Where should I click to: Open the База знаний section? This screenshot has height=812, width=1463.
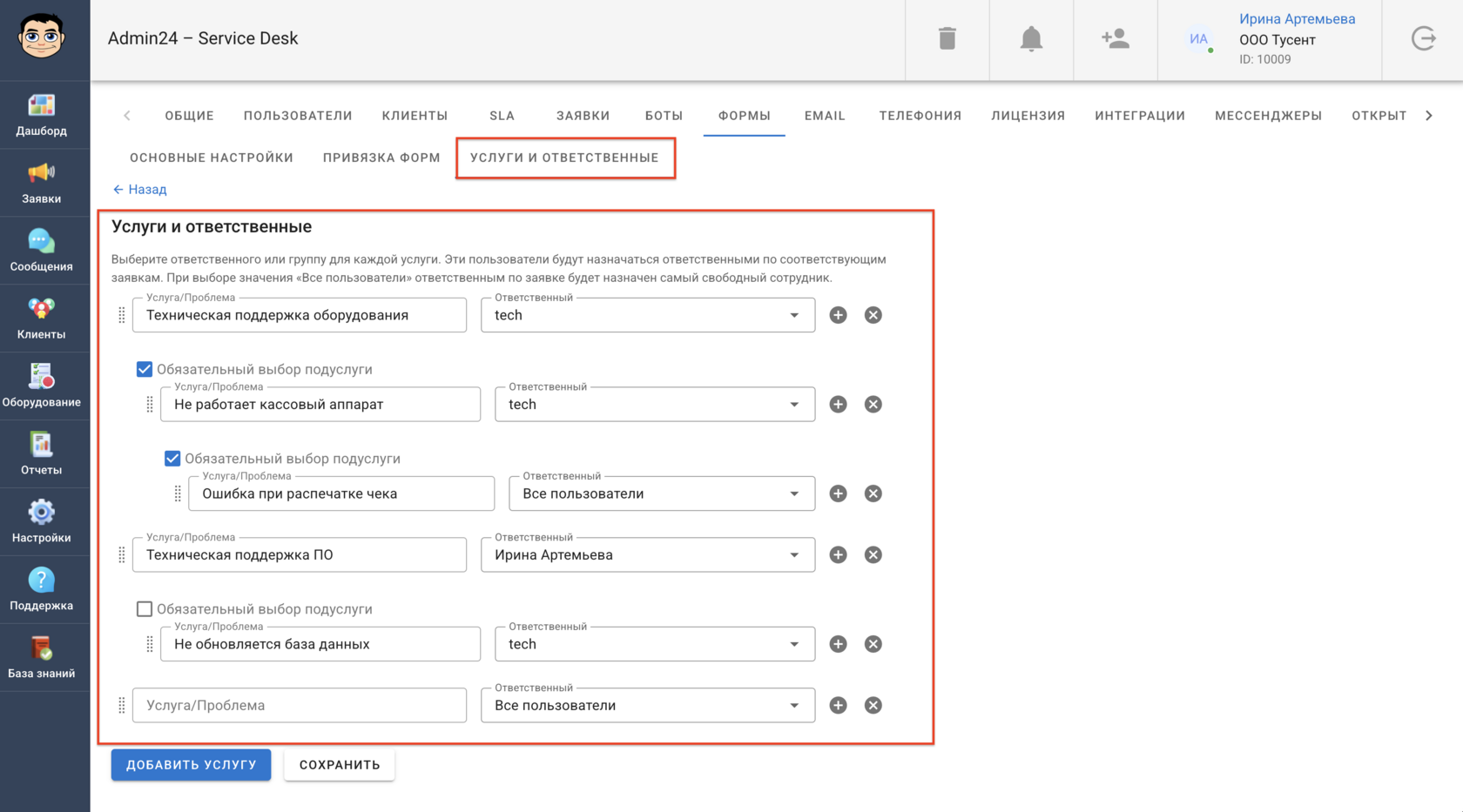pos(41,658)
